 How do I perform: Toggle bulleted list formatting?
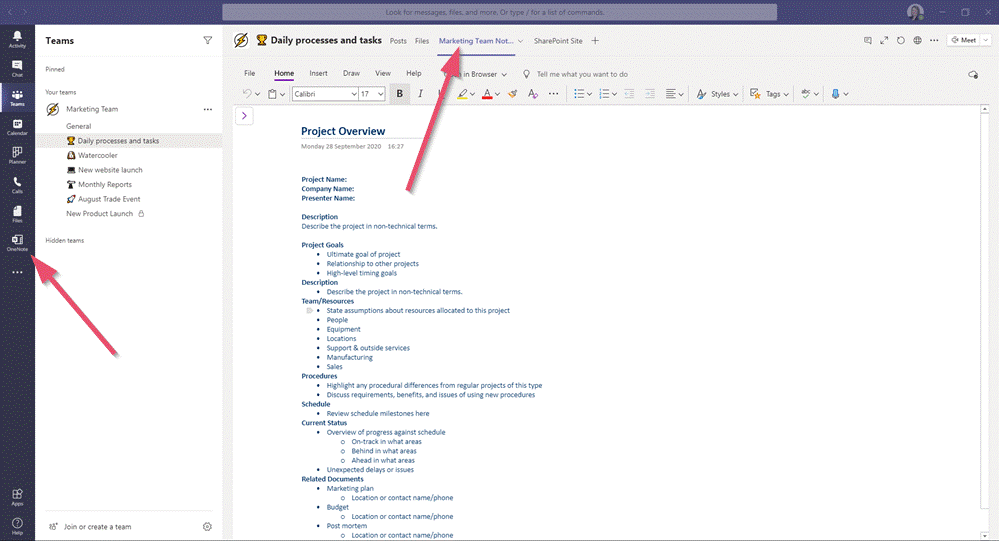[x=579, y=94]
